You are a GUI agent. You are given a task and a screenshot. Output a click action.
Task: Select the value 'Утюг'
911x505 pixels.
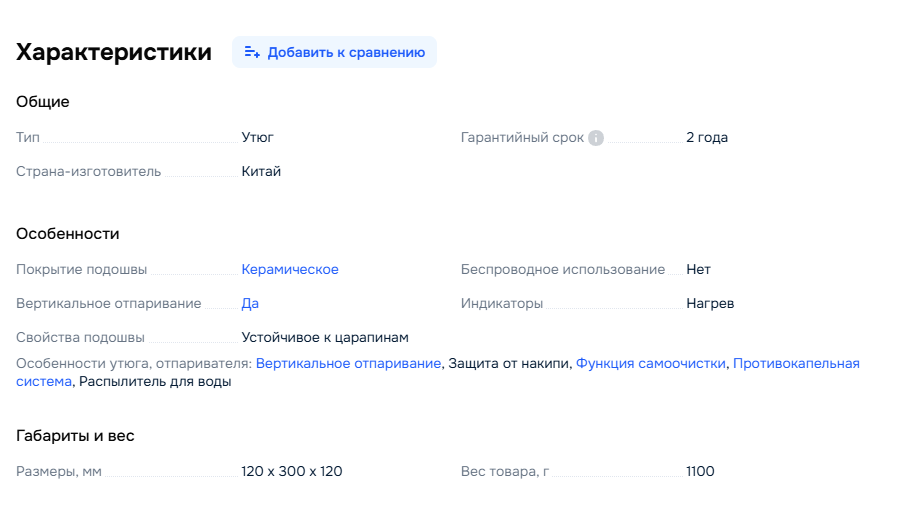coord(257,138)
